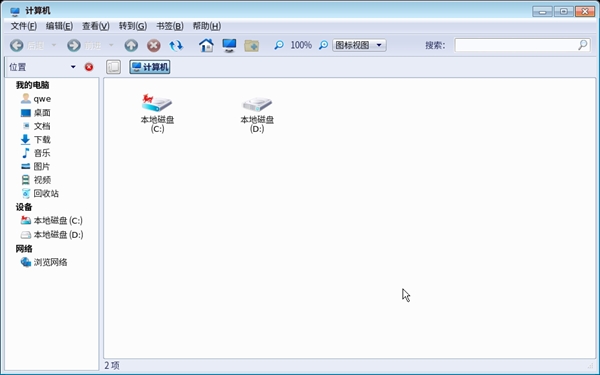Click the 计算机 path bar button
The height and width of the screenshot is (375, 600).
click(x=150, y=67)
